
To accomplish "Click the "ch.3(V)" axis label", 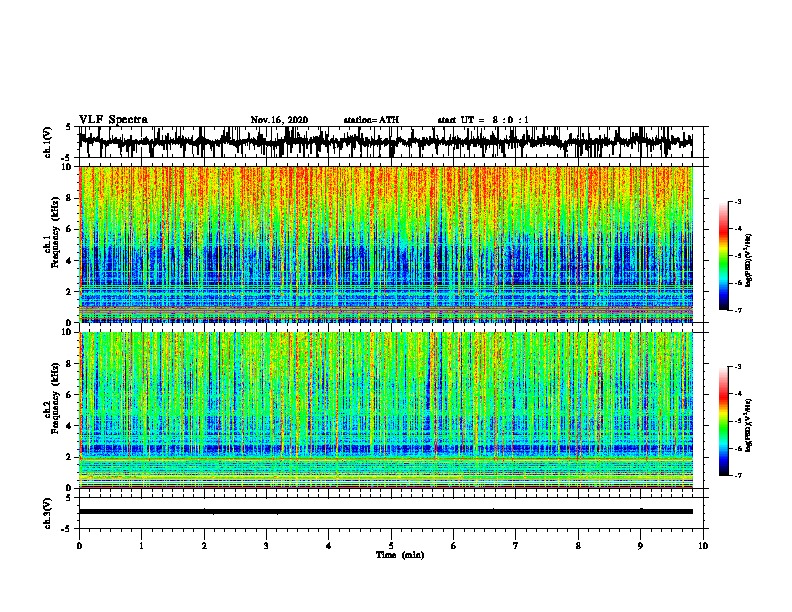I will (x=48, y=514).
